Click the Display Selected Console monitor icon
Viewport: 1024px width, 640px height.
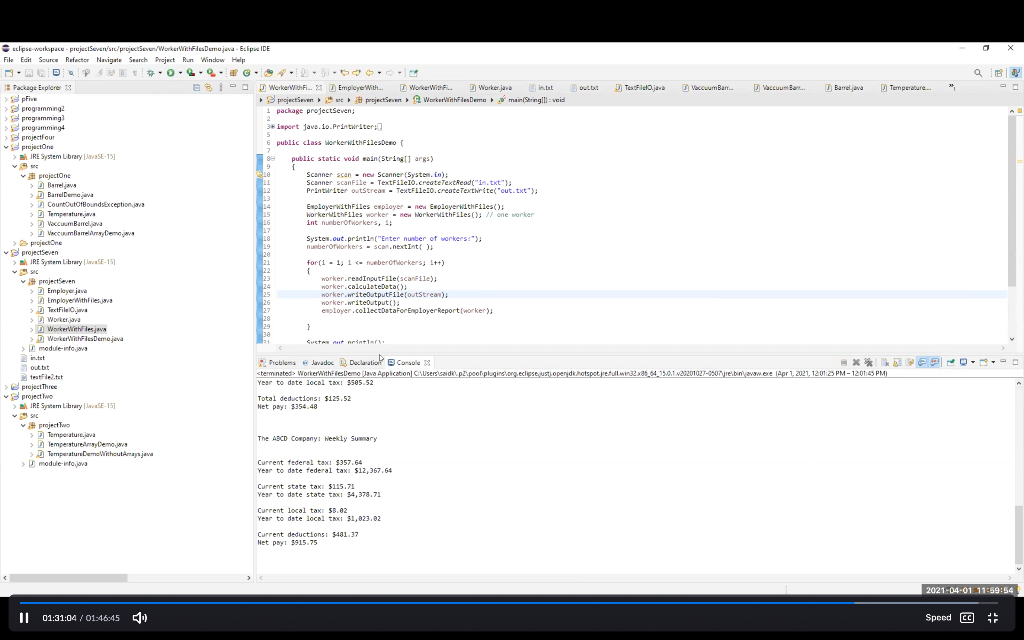(963, 362)
